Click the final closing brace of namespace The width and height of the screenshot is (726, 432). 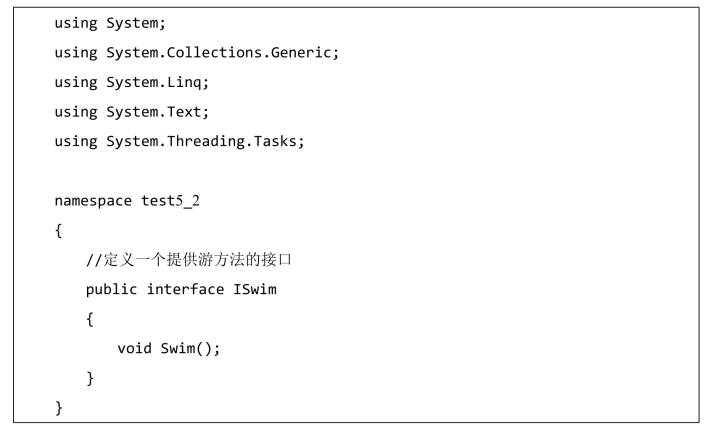58,408
